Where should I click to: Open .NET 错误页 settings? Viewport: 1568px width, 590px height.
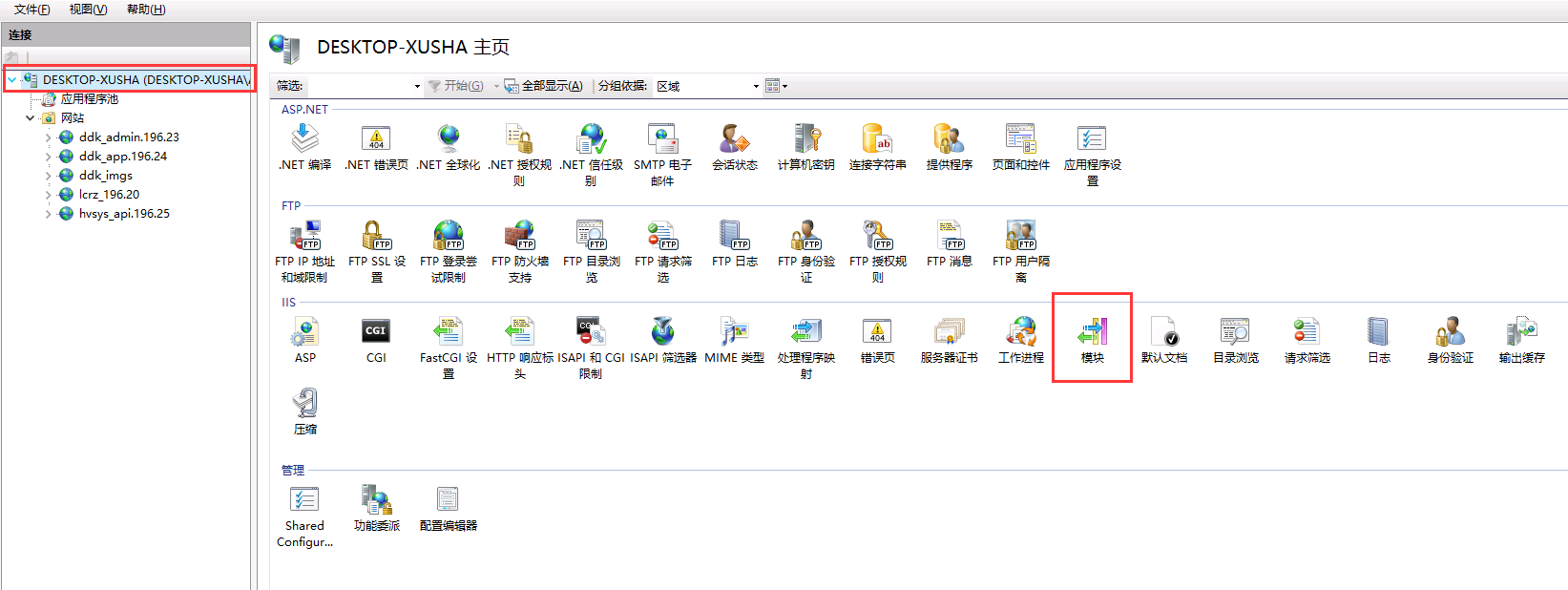pyautogui.click(x=377, y=148)
